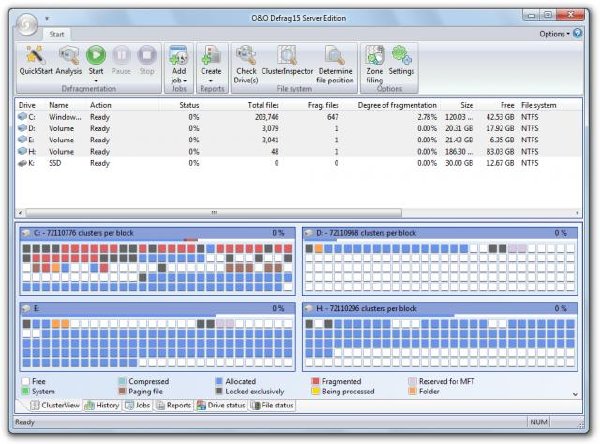
Task: Click the Pause defragmentation icon
Action: (x=121, y=56)
